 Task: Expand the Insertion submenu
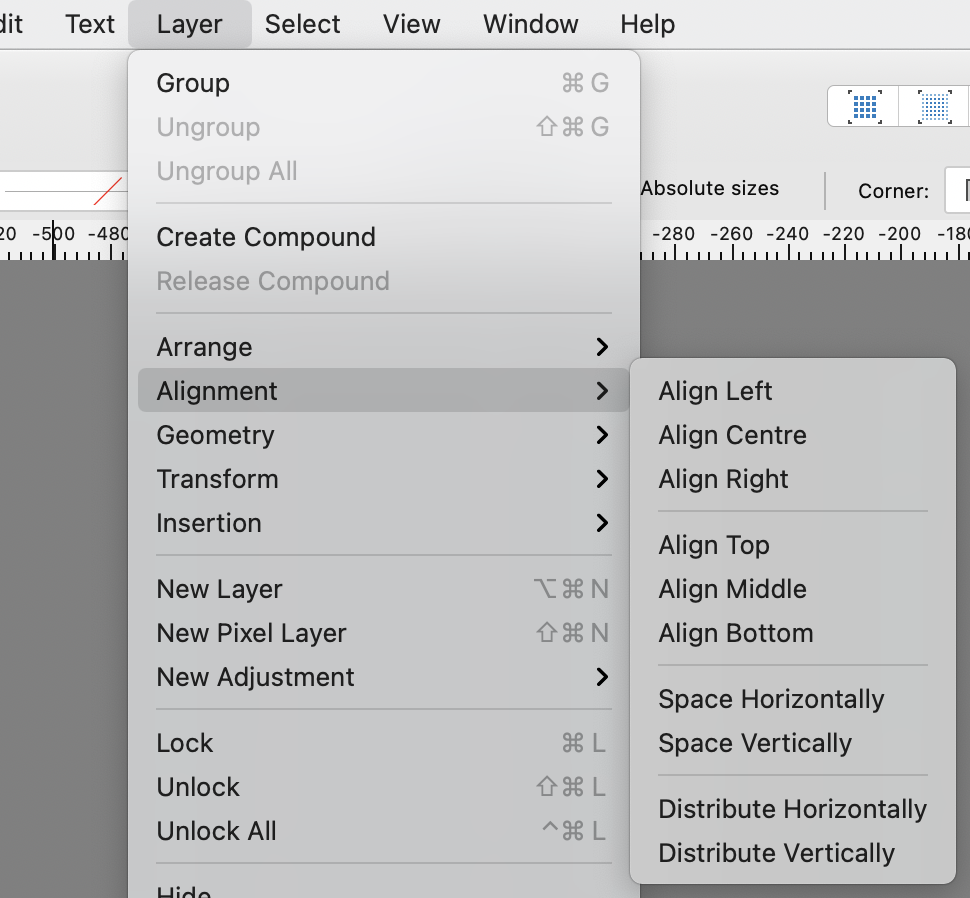click(209, 523)
